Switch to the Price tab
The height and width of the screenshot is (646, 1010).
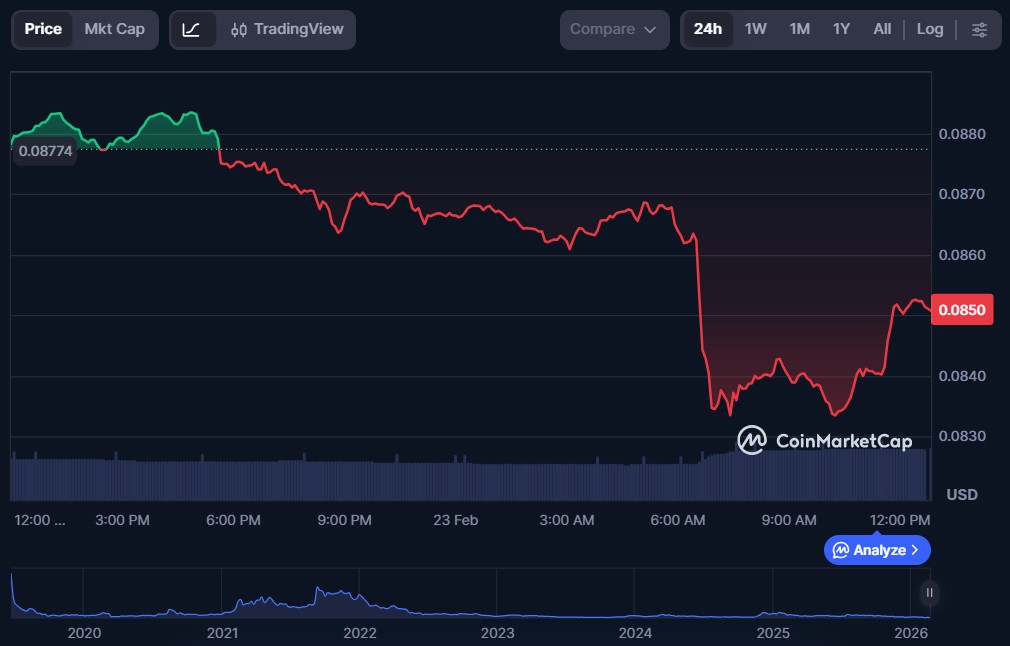point(43,29)
